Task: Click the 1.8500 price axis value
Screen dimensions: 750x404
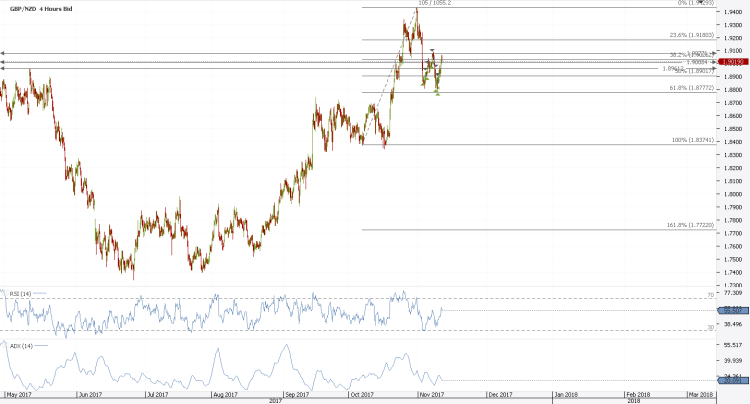Action: point(733,129)
